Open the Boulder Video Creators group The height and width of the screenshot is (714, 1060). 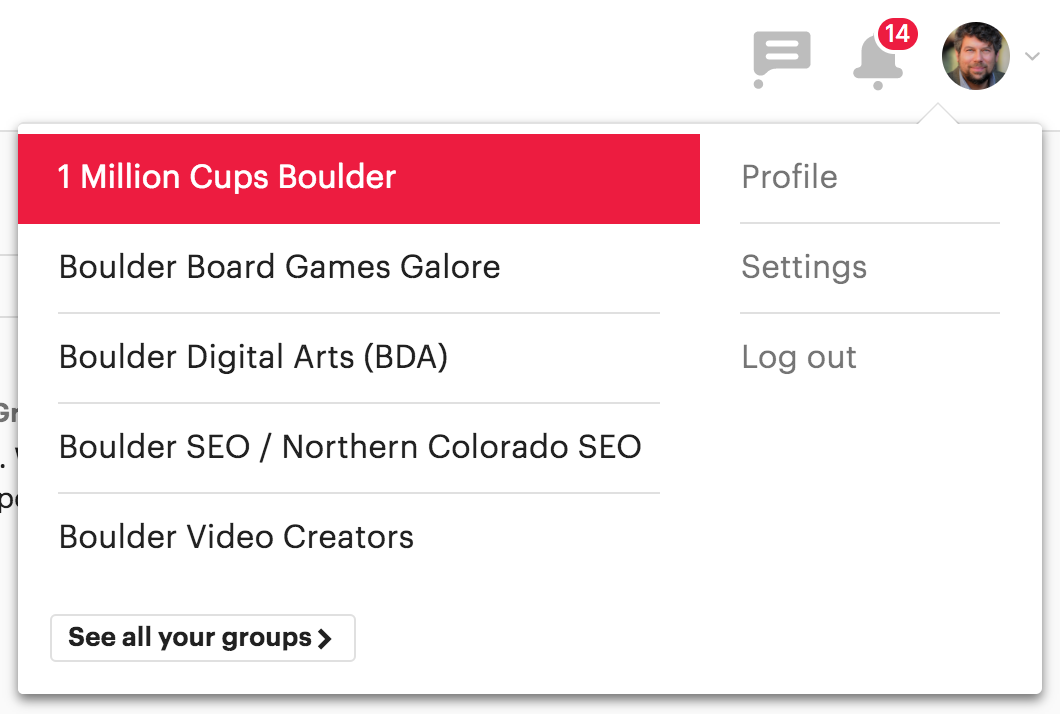pos(236,537)
